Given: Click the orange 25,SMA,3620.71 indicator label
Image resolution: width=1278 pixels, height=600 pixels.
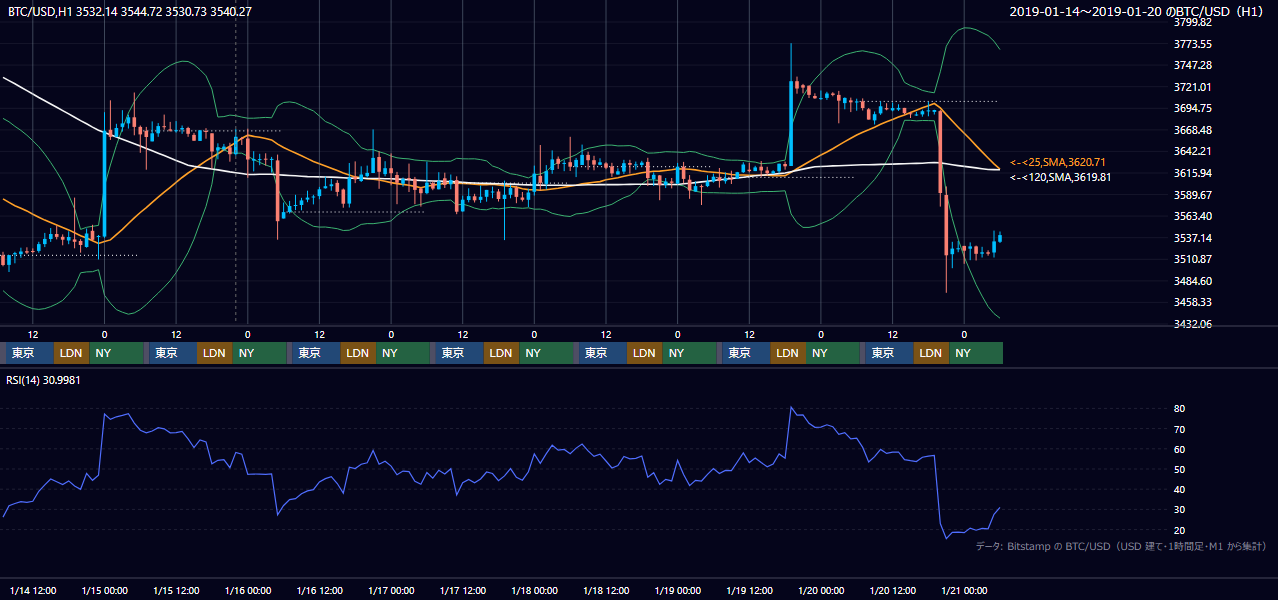Looking at the screenshot, I should point(1060,162).
